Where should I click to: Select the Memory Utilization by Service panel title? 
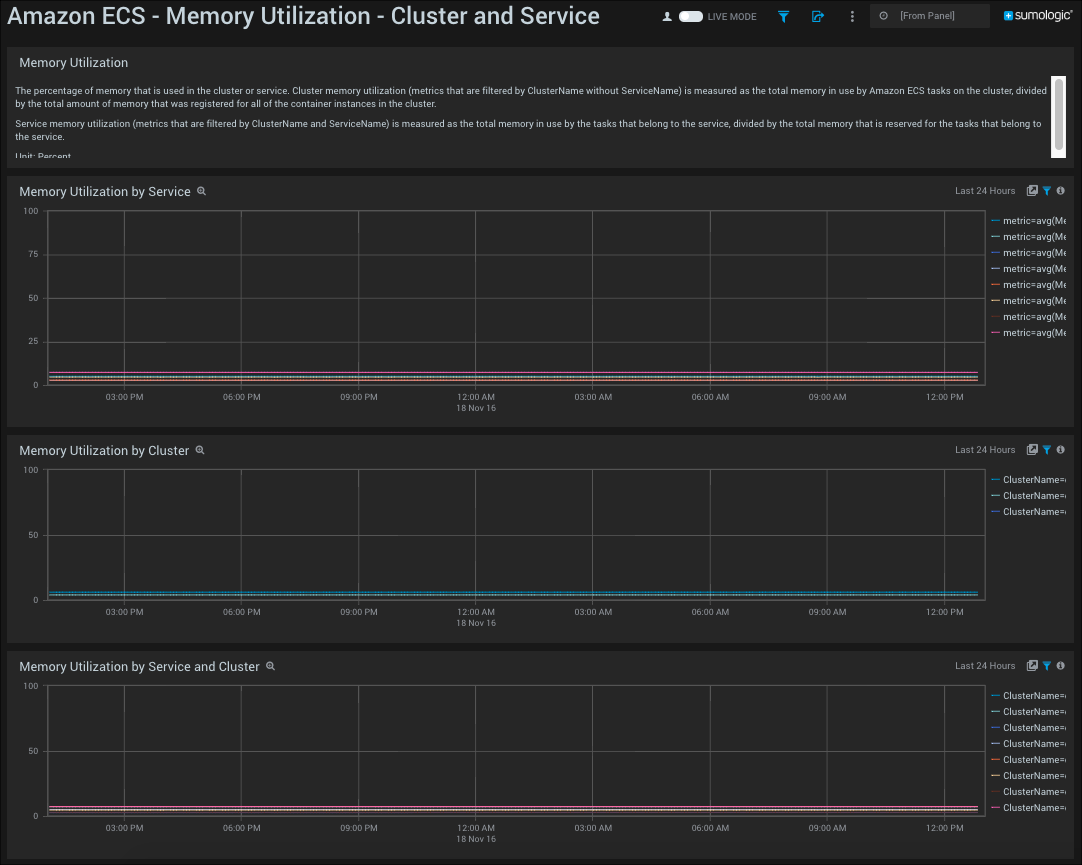pos(104,190)
